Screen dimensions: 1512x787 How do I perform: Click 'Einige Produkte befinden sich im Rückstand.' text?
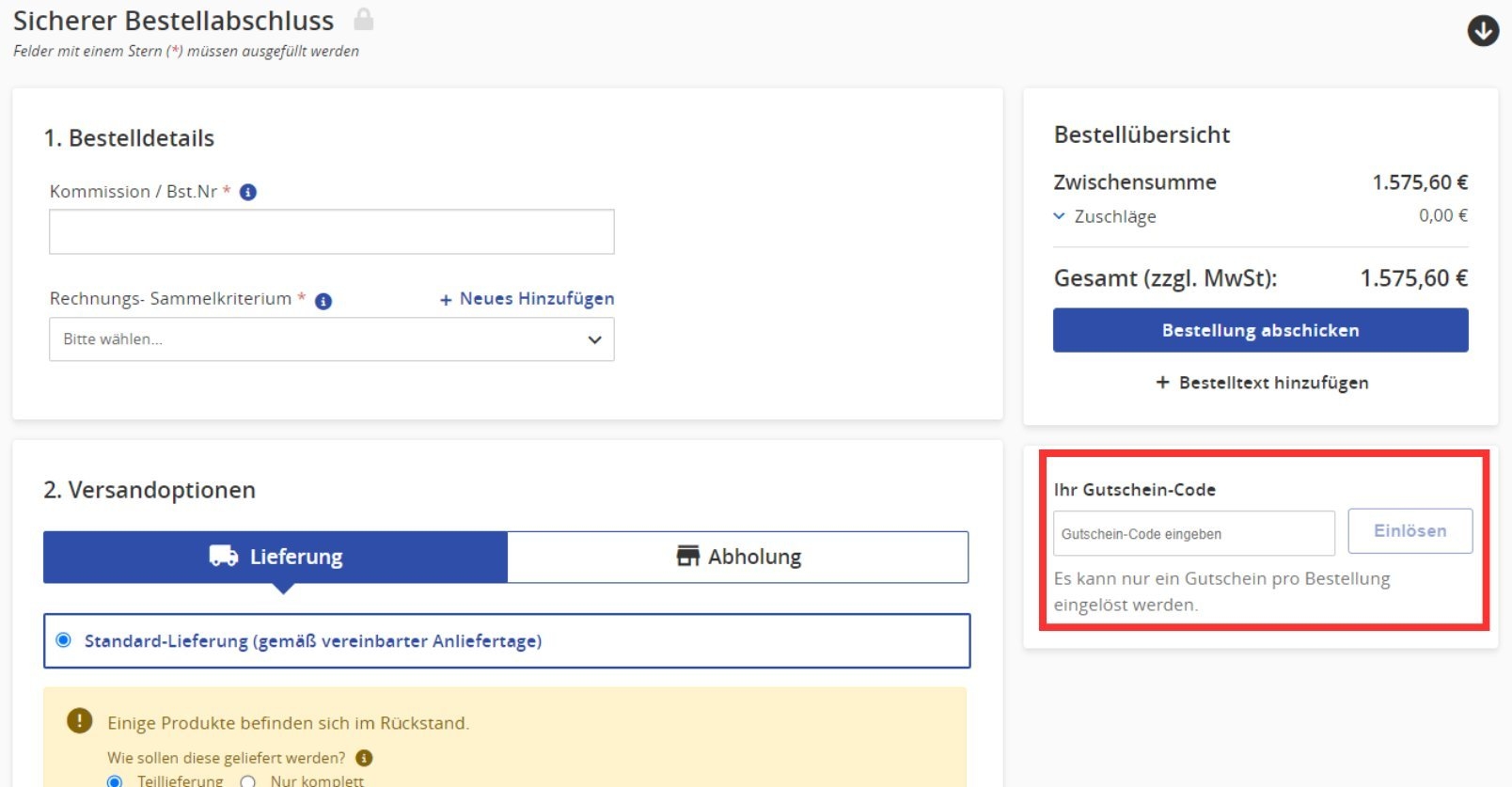[289, 723]
